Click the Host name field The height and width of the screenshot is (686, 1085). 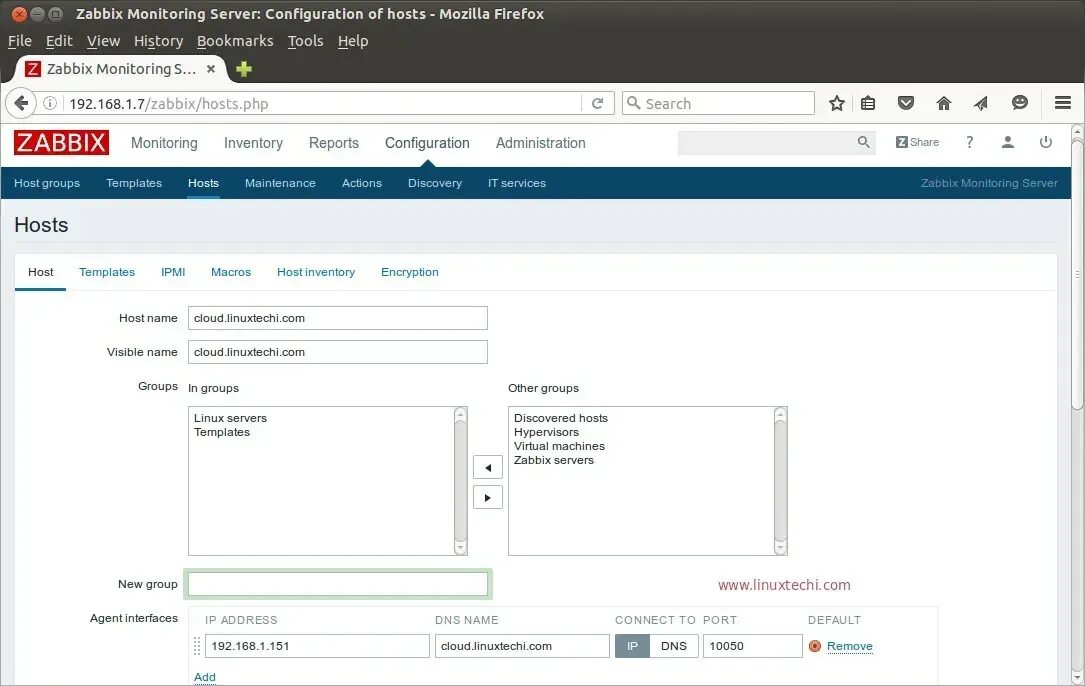tap(338, 318)
